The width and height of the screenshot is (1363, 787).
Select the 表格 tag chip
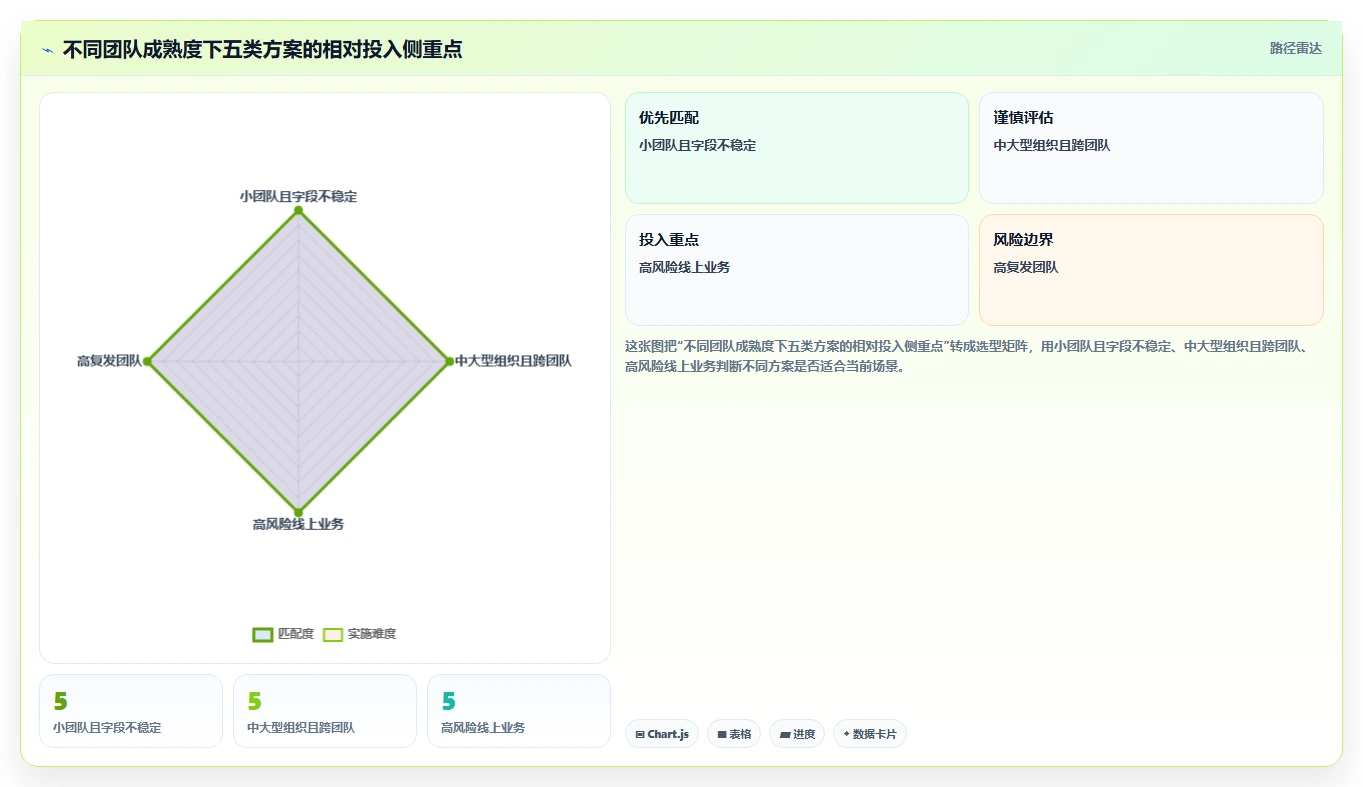[734, 734]
